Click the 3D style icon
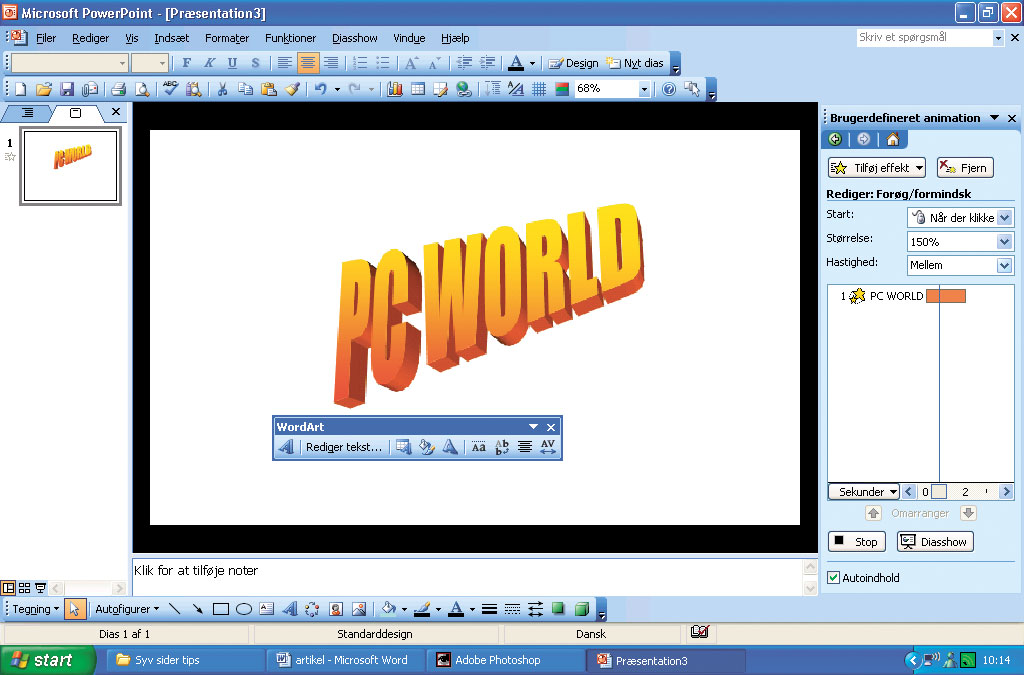The width and height of the screenshot is (1024, 675). [x=581, y=608]
